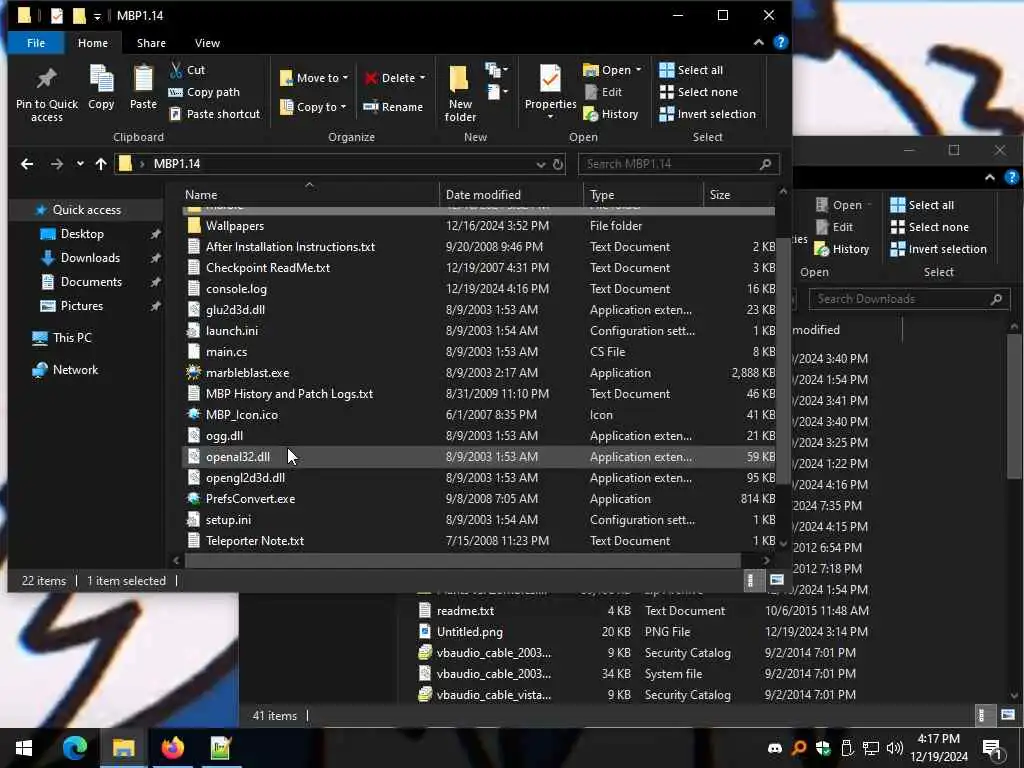Image resolution: width=1024 pixels, height=768 pixels.
Task: Click the Cut scissors icon
Action: coord(176,70)
